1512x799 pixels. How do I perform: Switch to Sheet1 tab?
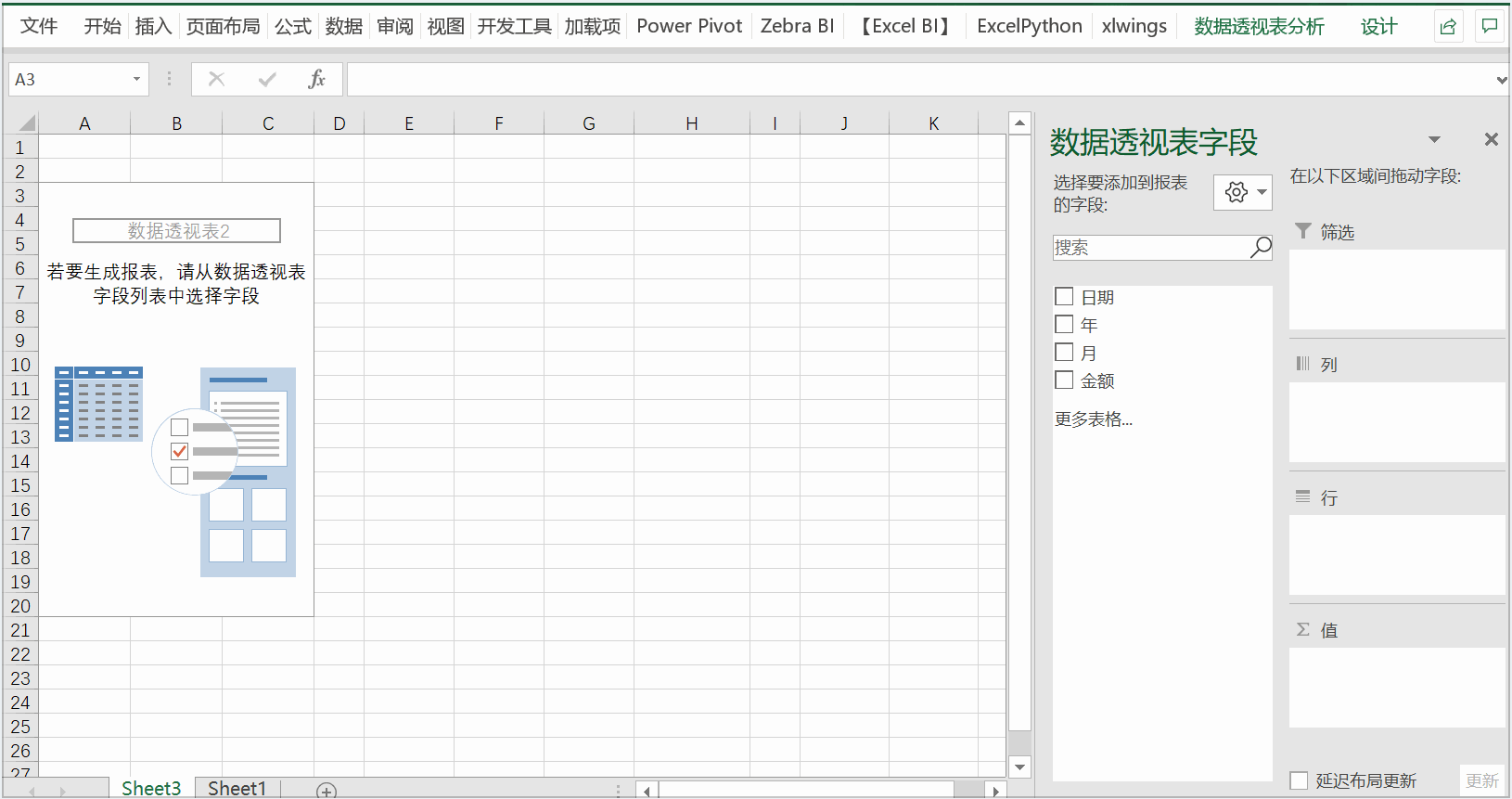point(237,789)
